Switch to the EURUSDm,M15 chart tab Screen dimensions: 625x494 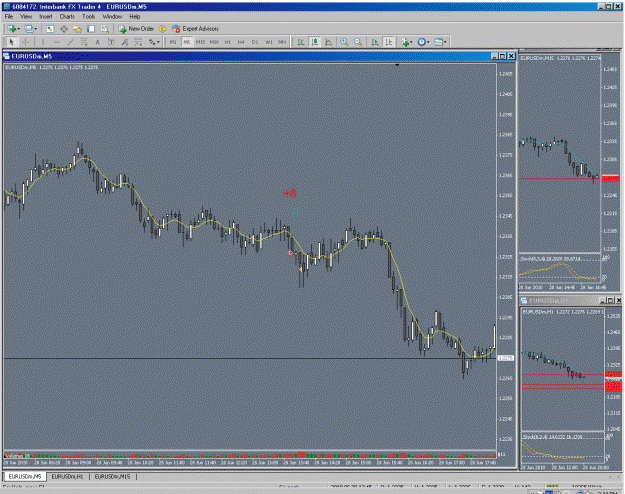pyautogui.click(x=112, y=476)
